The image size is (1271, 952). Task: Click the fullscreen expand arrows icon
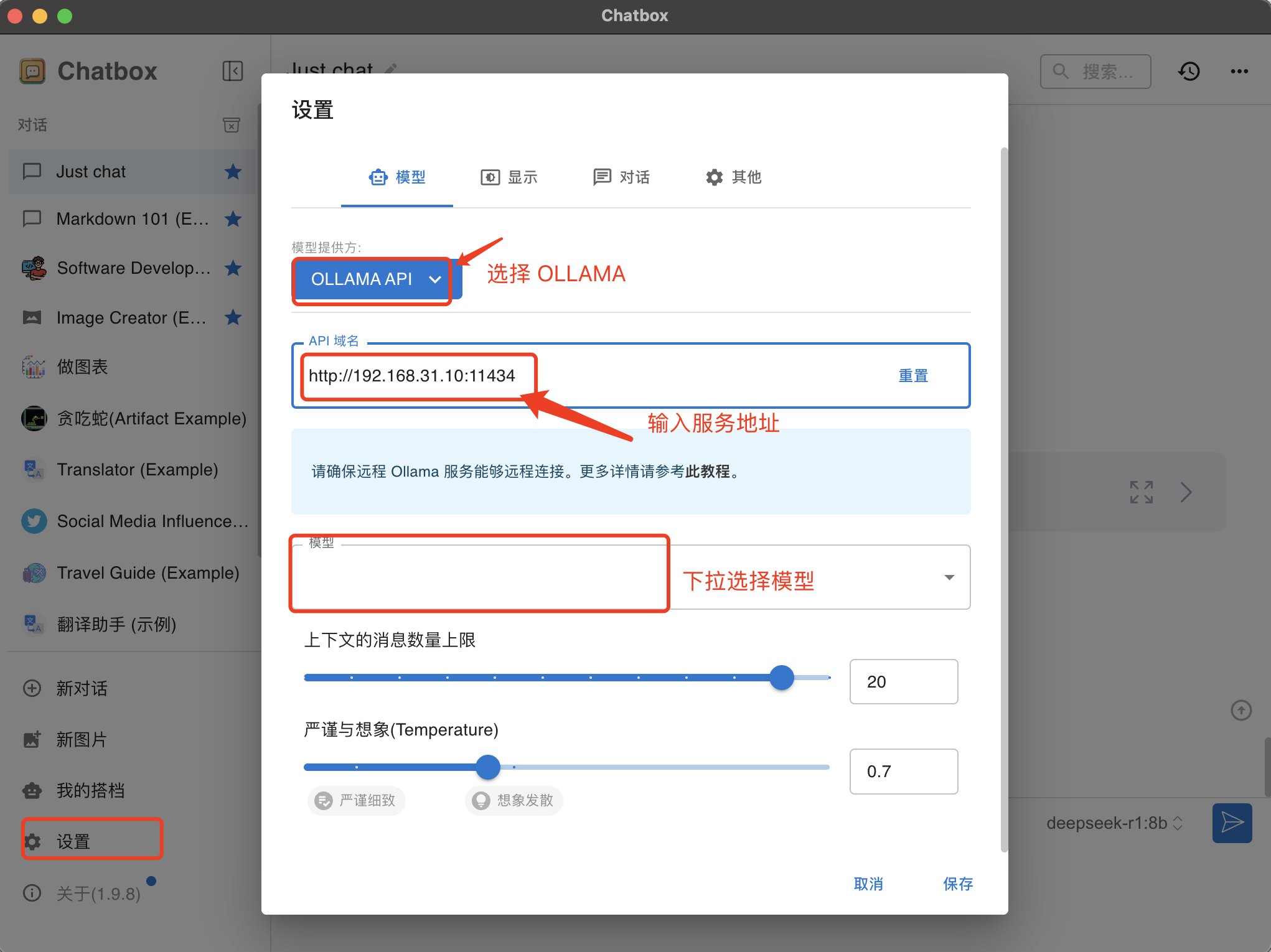pos(1142,492)
